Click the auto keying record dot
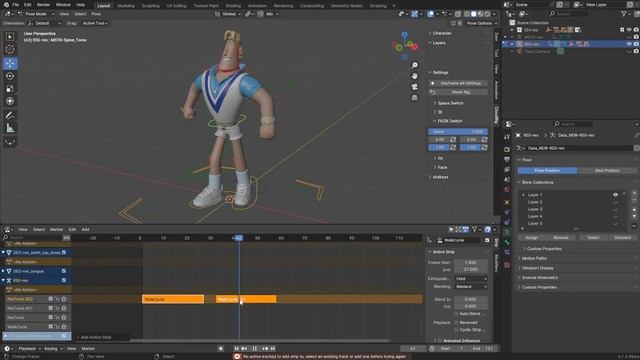Image resolution: width=640 pixels, height=360 pixels. click(x=221, y=349)
